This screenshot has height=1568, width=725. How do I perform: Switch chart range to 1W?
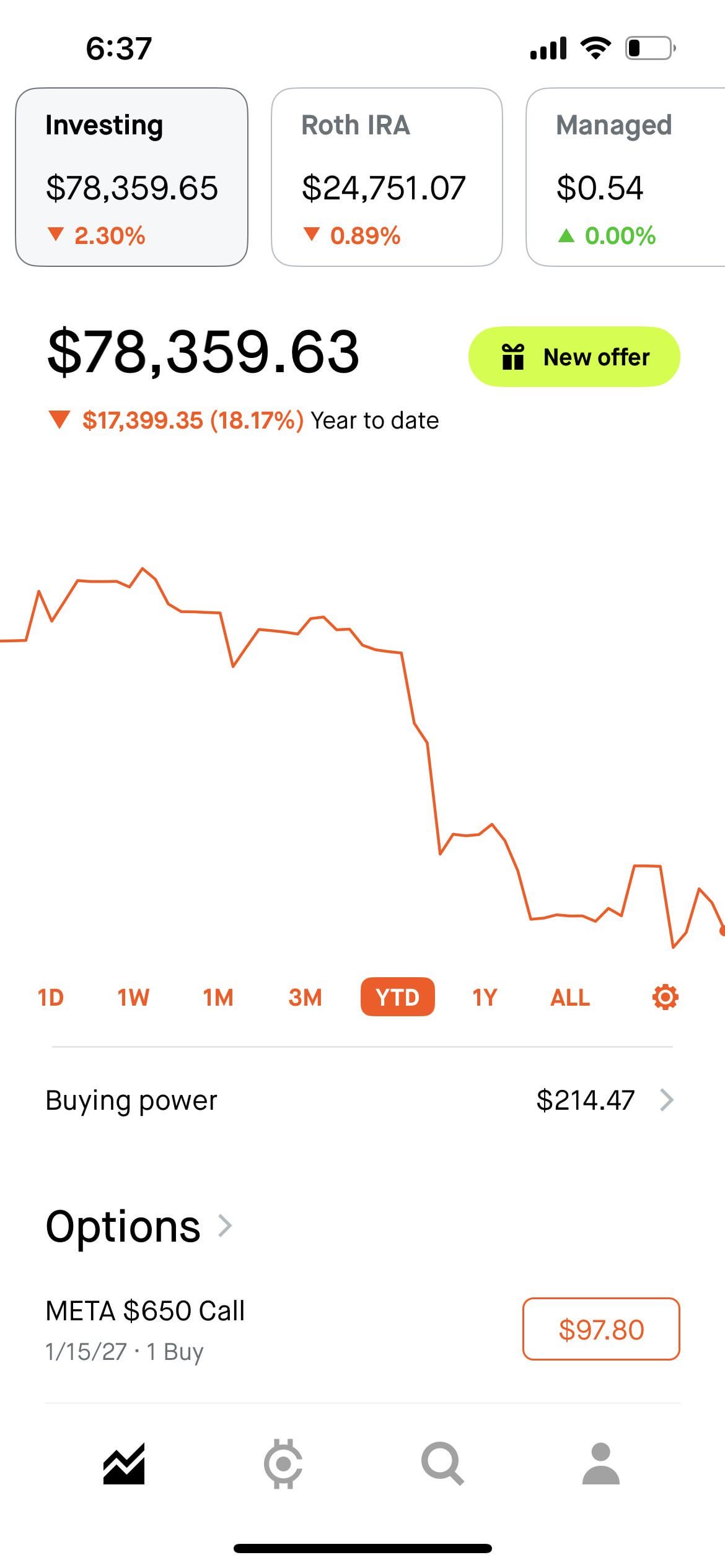pyautogui.click(x=133, y=998)
